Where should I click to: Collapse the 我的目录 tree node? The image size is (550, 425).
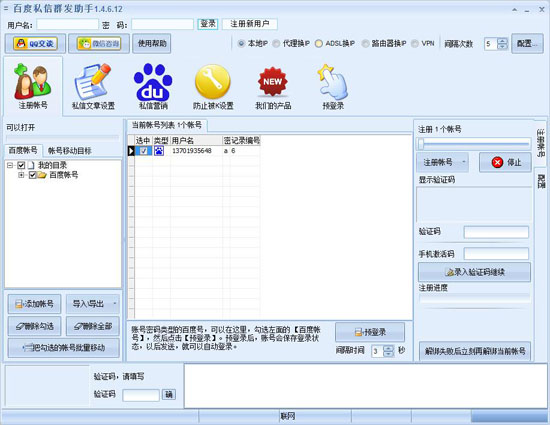pyautogui.click(x=10, y=165)
